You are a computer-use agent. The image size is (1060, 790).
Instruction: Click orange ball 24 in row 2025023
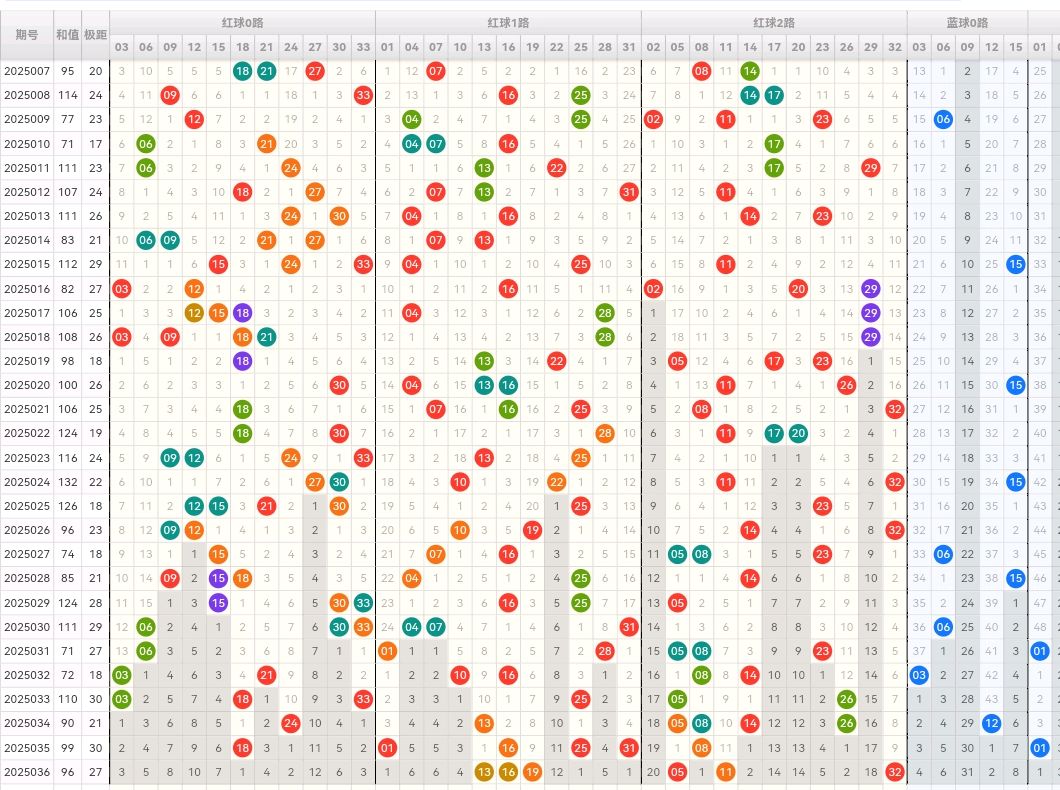tap(291, 458)
